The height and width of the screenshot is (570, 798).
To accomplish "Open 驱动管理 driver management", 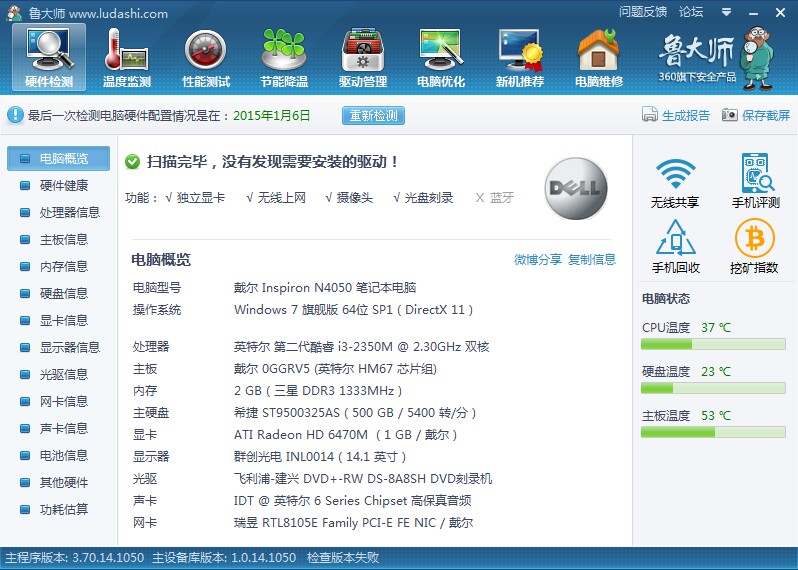I will click(363, 57).
